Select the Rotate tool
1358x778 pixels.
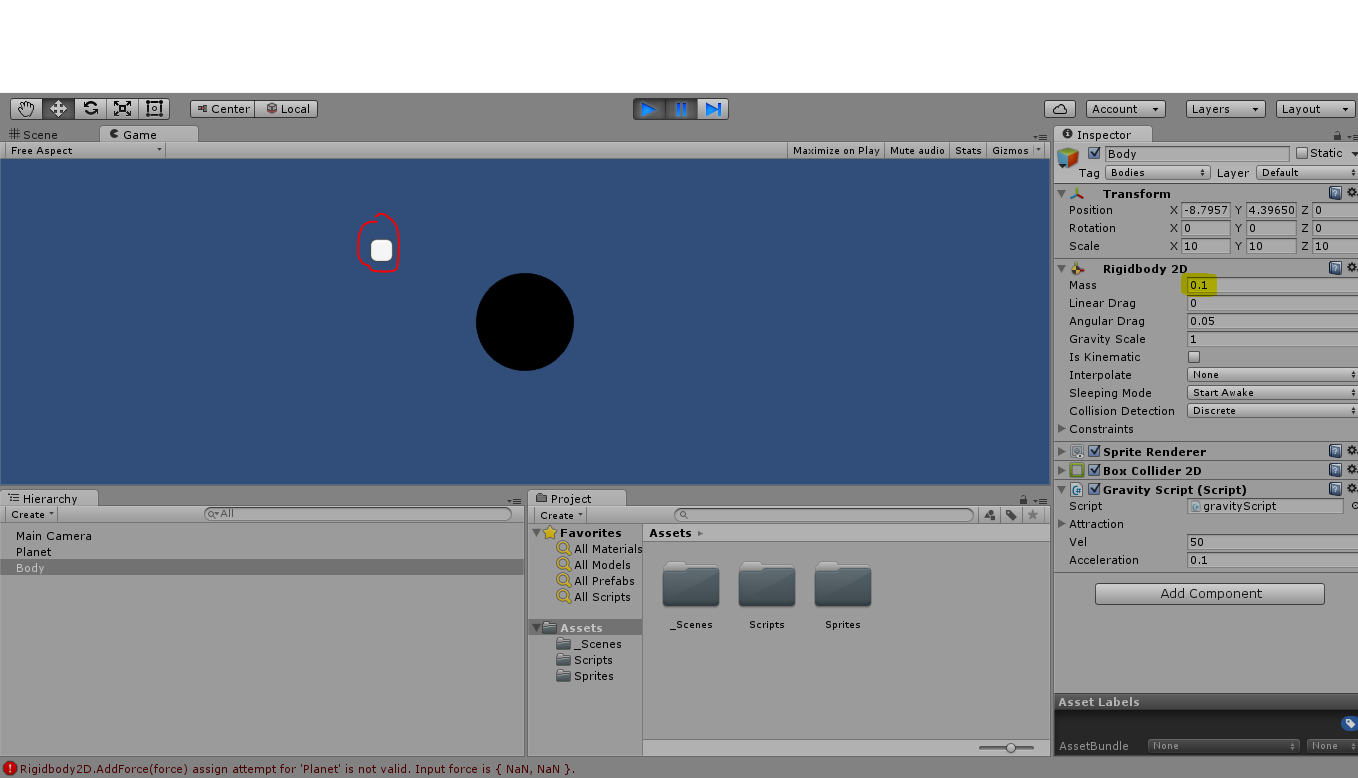coord(90,109)
